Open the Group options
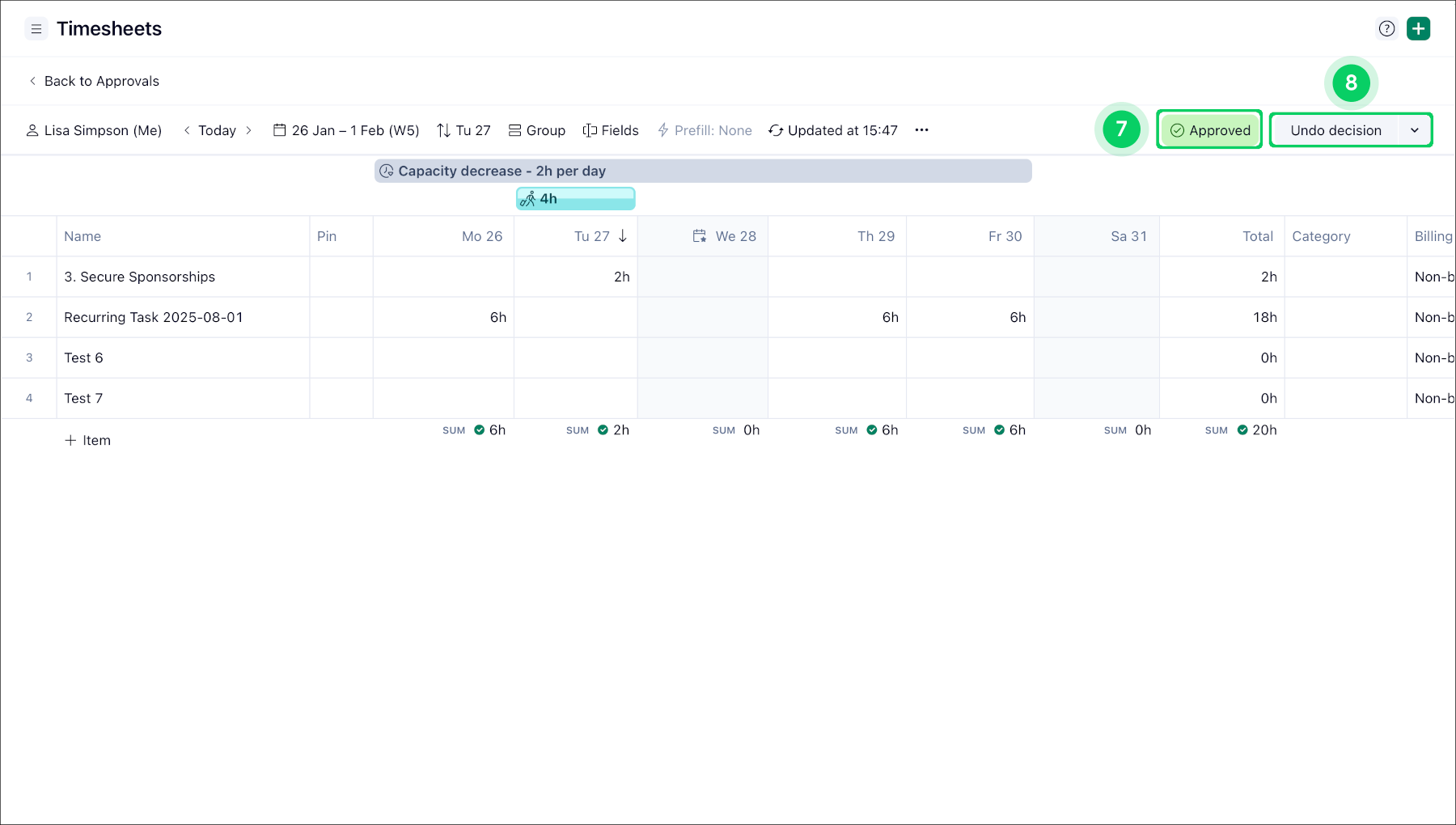Screen dimensions: 1456x825 [537, 130]
